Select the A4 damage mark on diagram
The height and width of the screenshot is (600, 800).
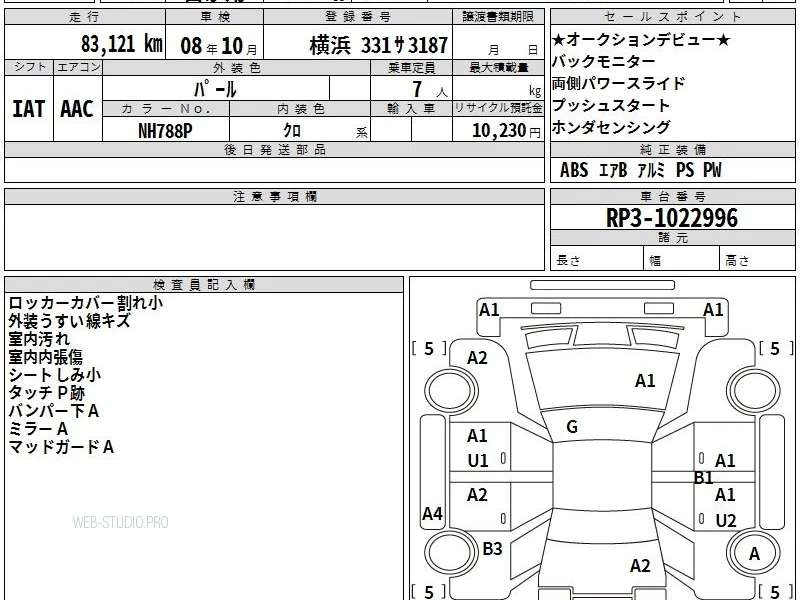[x=432, y=513]
